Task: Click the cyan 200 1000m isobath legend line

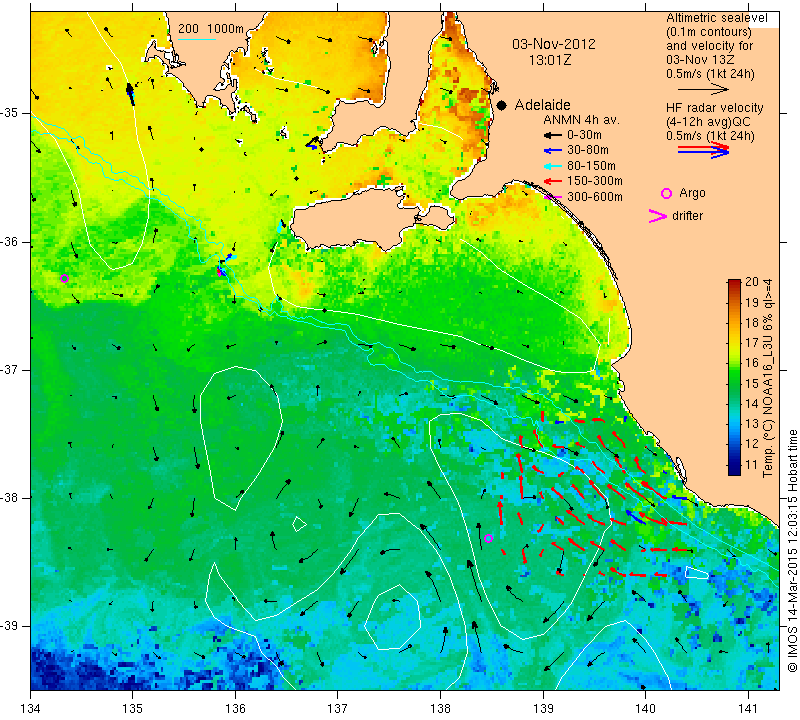Action: 197,39
